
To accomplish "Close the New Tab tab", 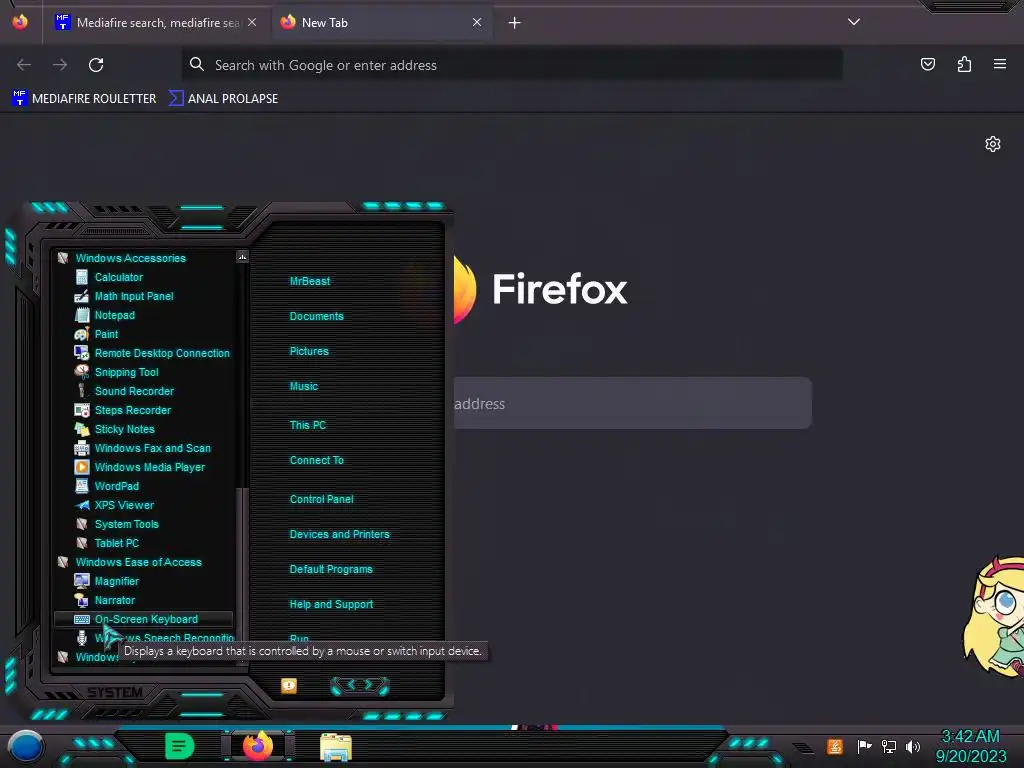I will click(477, 22).
